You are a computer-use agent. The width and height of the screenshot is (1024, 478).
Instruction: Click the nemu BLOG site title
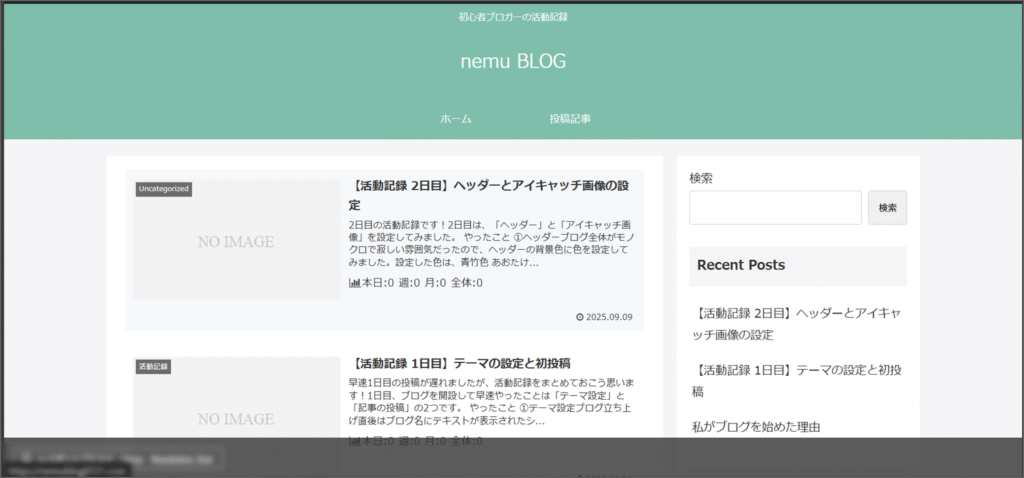click(x=513, y=62)
